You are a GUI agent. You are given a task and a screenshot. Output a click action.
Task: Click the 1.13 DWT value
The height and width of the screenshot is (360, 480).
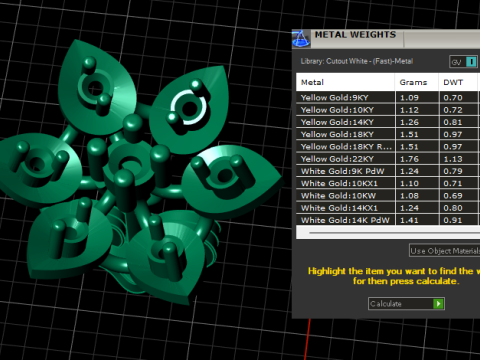point(453,159)
